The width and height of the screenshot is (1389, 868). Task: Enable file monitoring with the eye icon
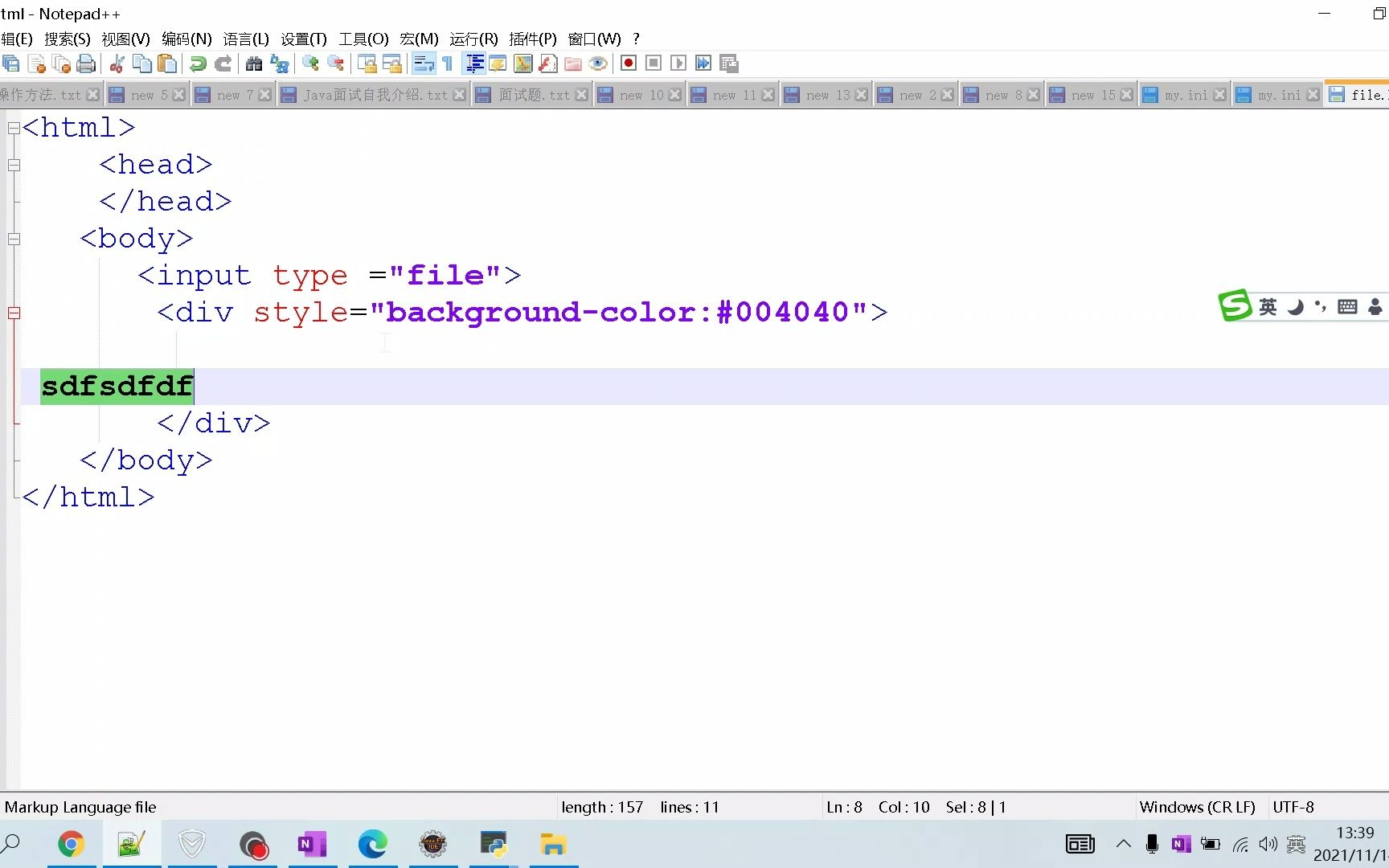[x=598, y=63]
